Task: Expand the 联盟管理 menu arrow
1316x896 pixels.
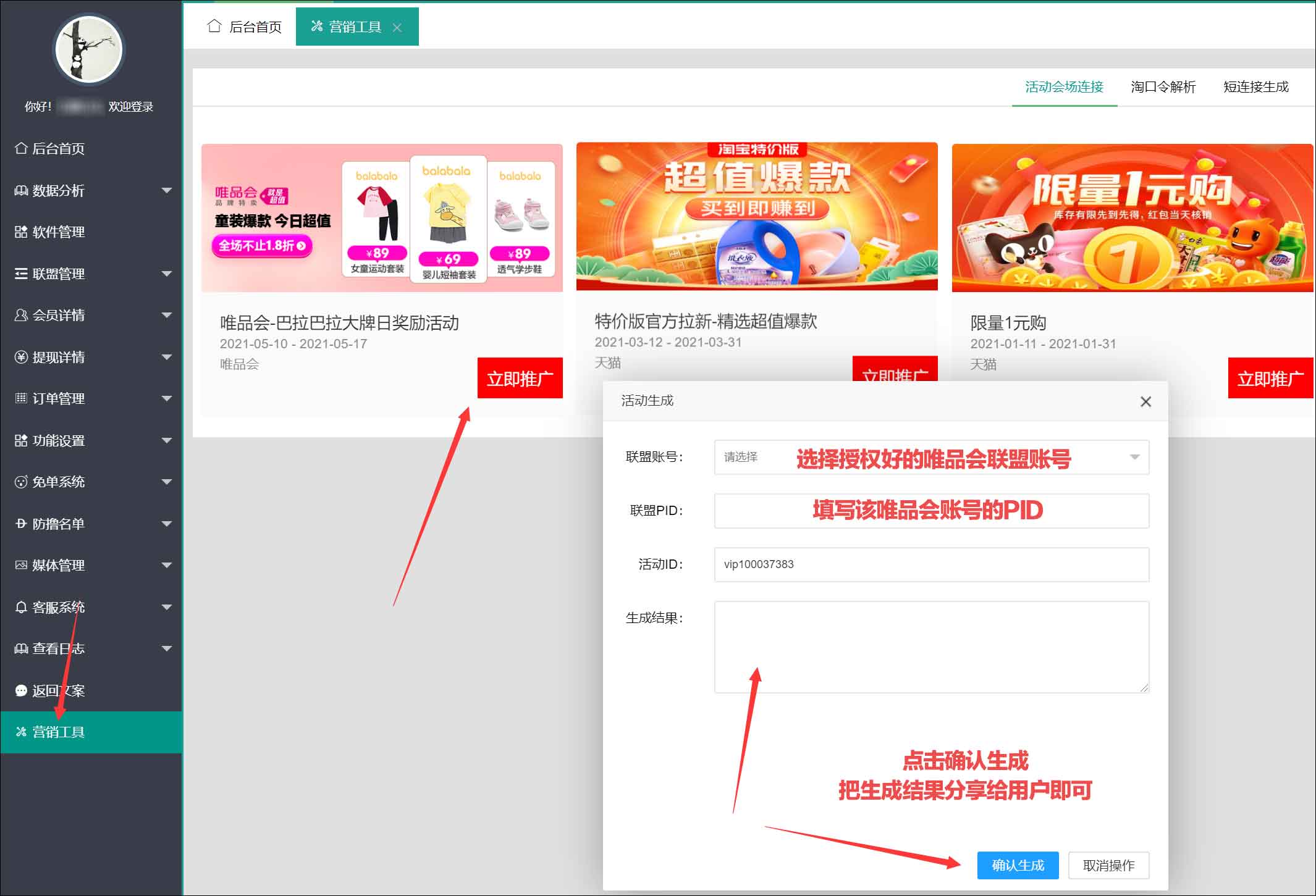Action: [166, 274]
